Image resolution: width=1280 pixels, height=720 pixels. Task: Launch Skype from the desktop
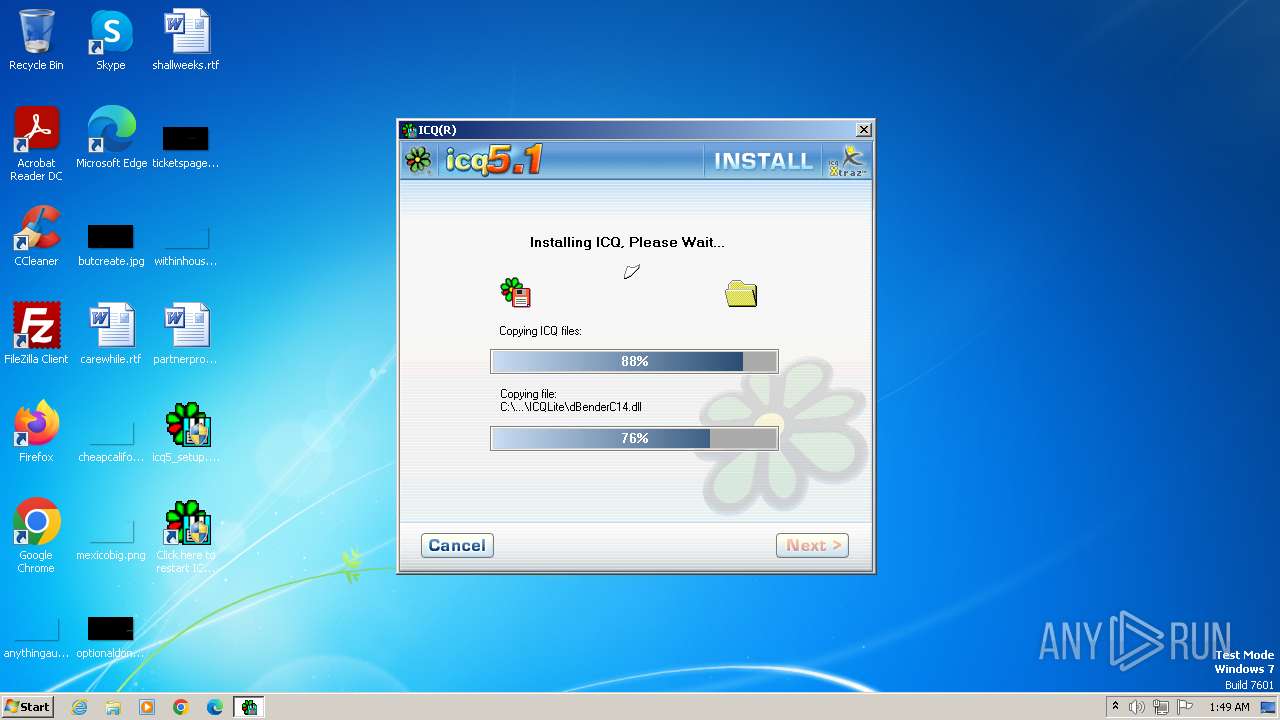(110, 40)
